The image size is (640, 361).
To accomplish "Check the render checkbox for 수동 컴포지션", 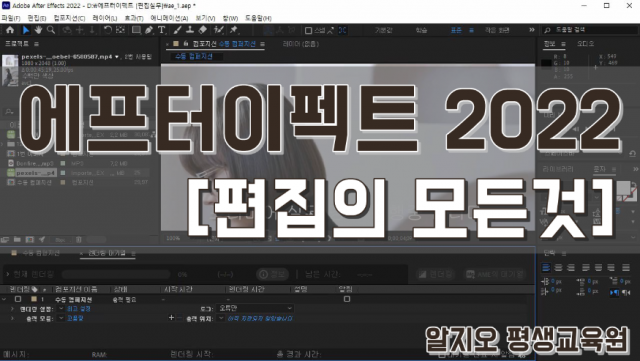I will point(18,299).
